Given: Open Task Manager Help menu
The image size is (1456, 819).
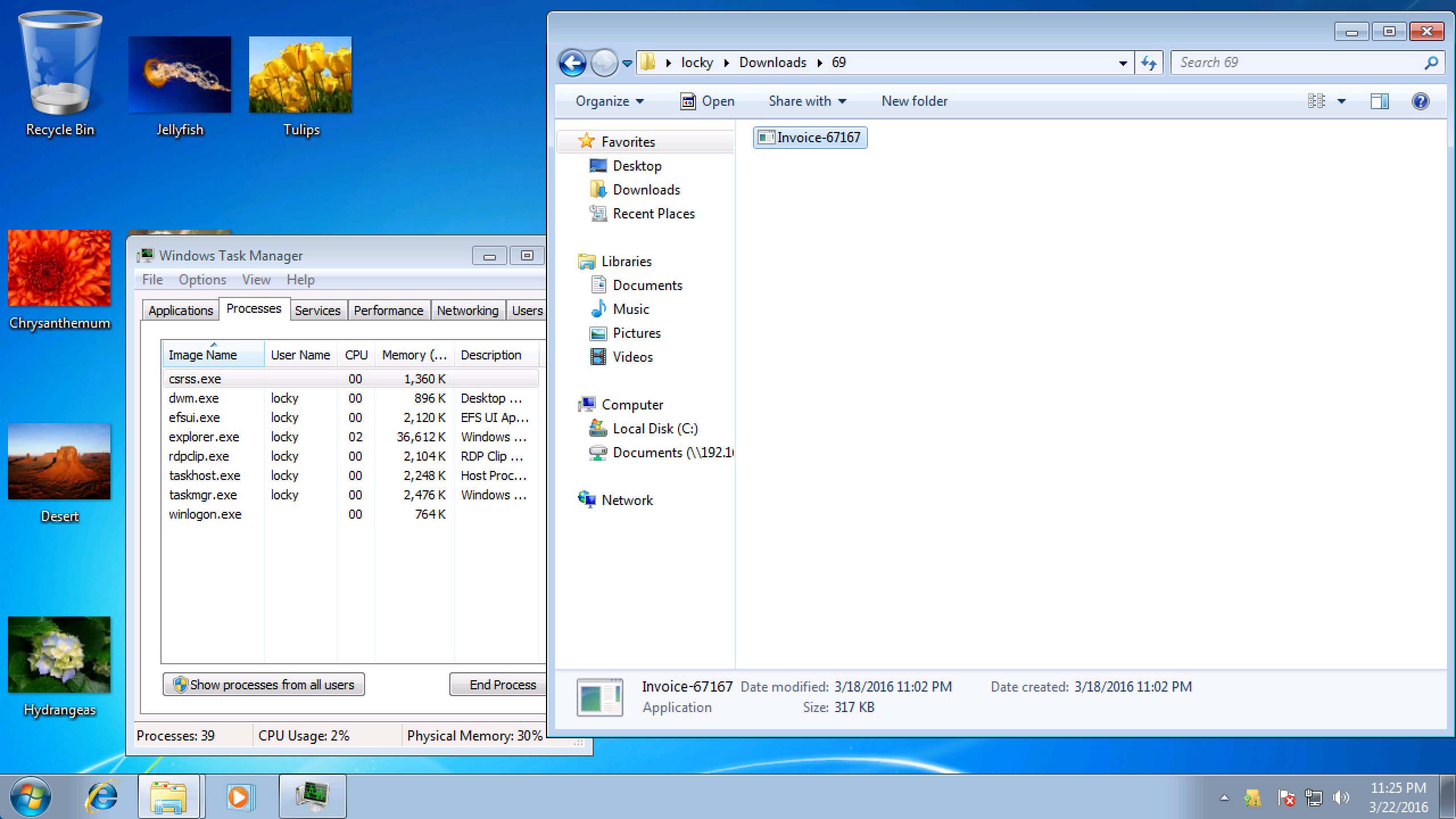Looking at the screenshot, I should coord(300,280).
